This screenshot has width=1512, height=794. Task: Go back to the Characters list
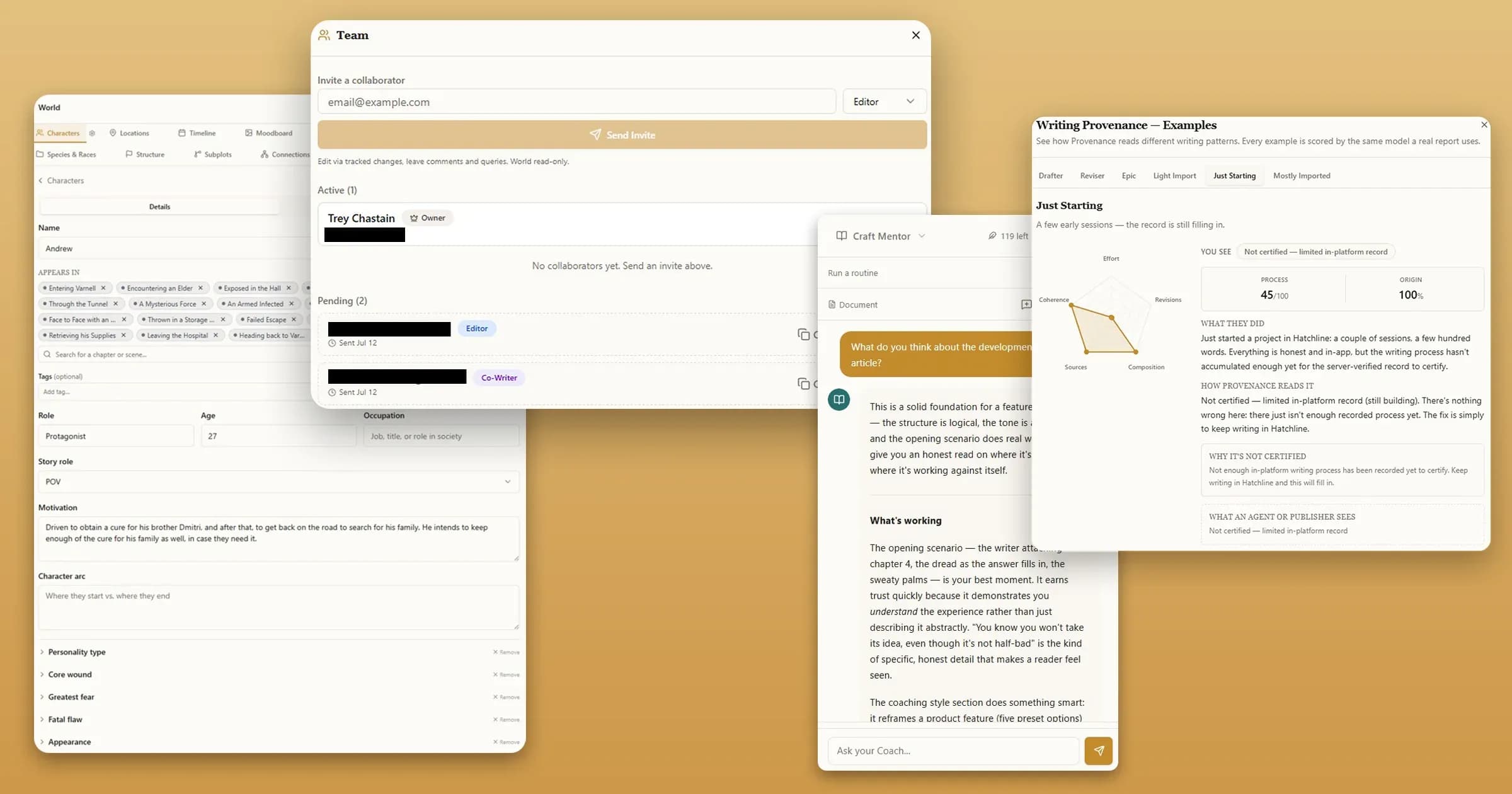(60, 180)
